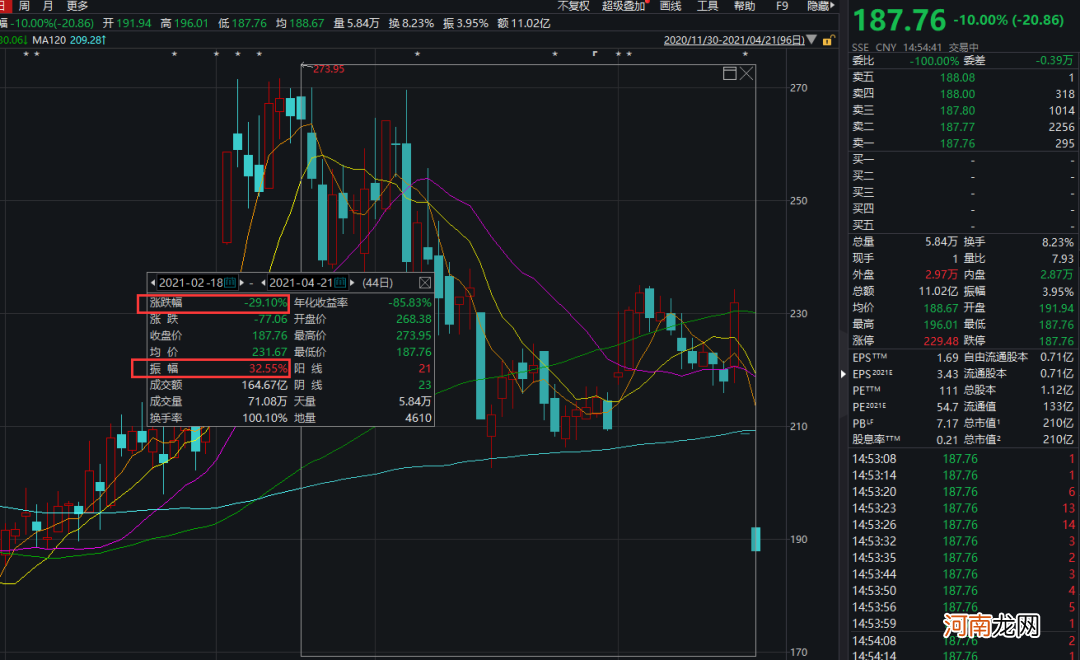Open calendar picker for end date 2021-04-21
Screen dimensions: 1080x660
tap(339, 283)
